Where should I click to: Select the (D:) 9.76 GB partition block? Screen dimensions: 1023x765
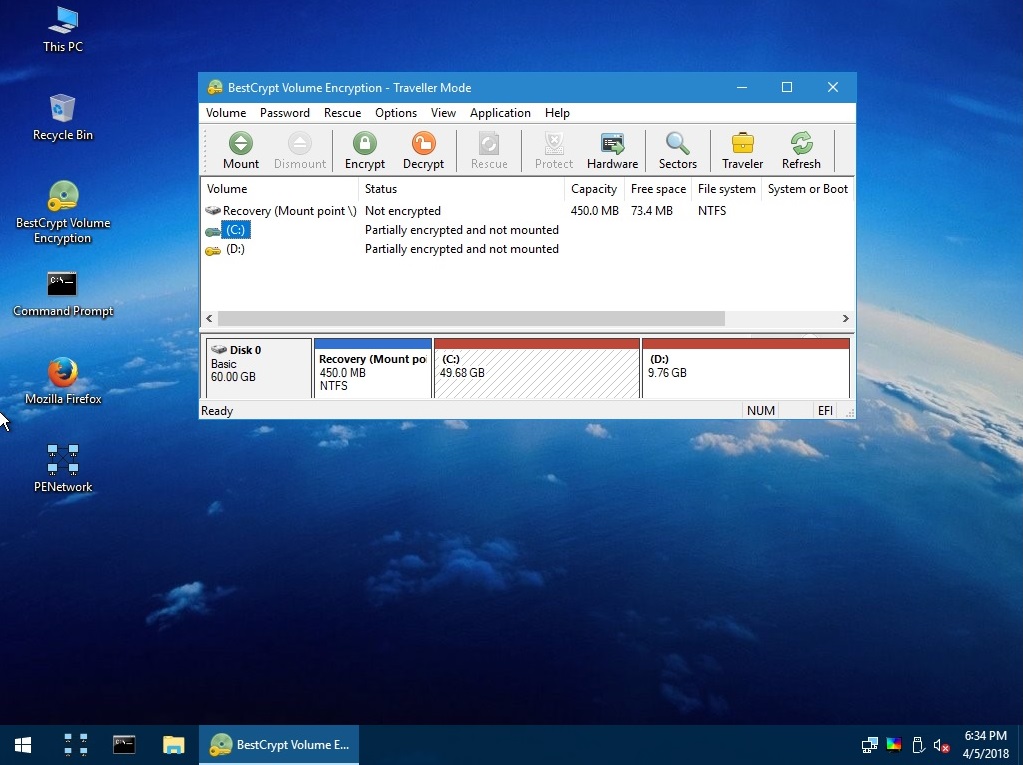click(746, 368)
